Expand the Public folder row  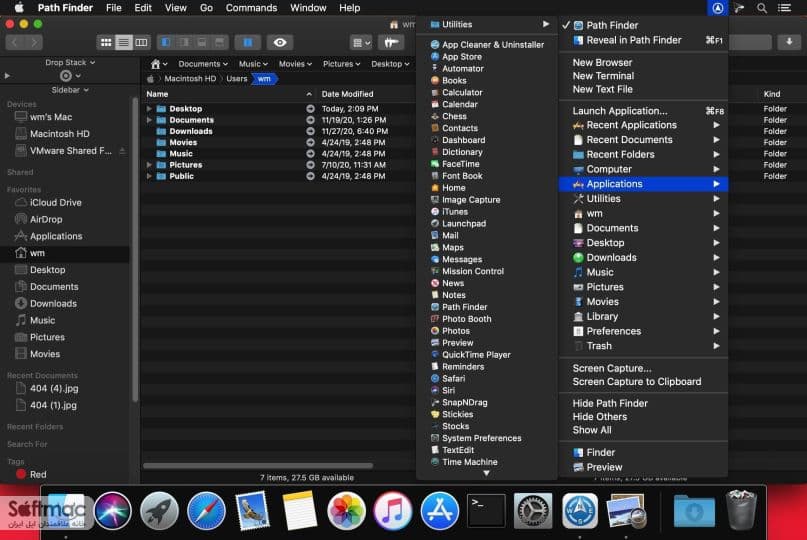[149, 176]
